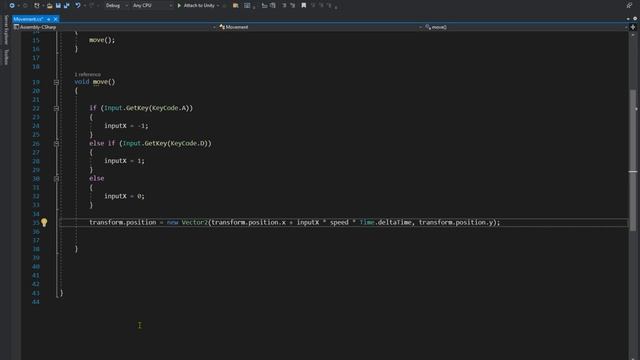The width and height of the screenshot is (640, 360).
Task: Click 'Vector2' in the line 35 statement
Action: point(195,222)
